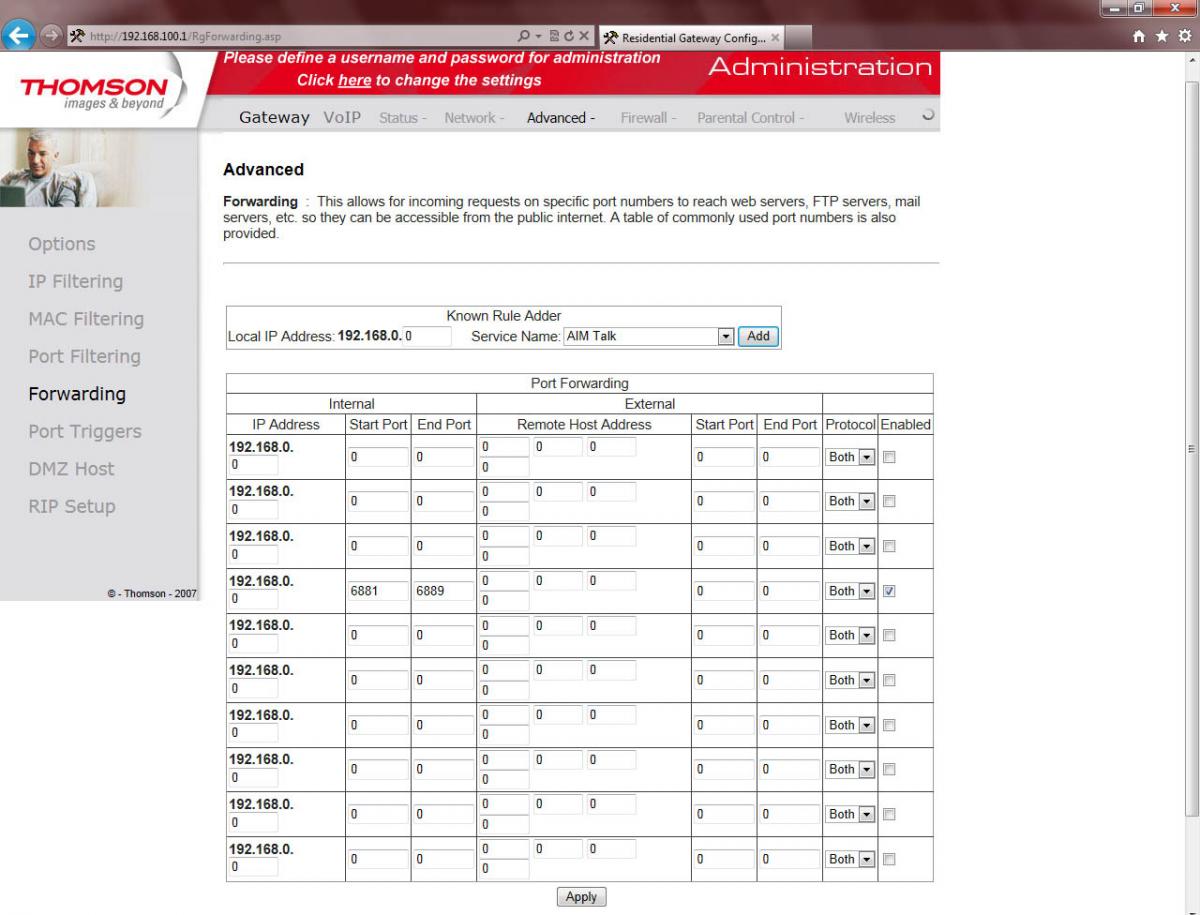Click the Stop loading icon in address bar
The image size is (1200, 915).
[x=583, y=37]
